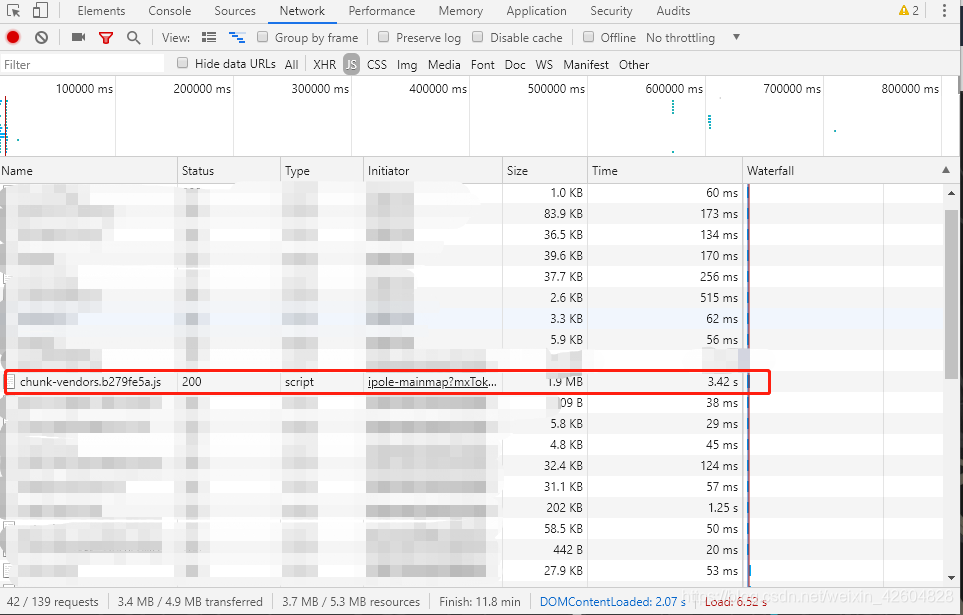Switch to large request rows view

[x=209, y=37]
